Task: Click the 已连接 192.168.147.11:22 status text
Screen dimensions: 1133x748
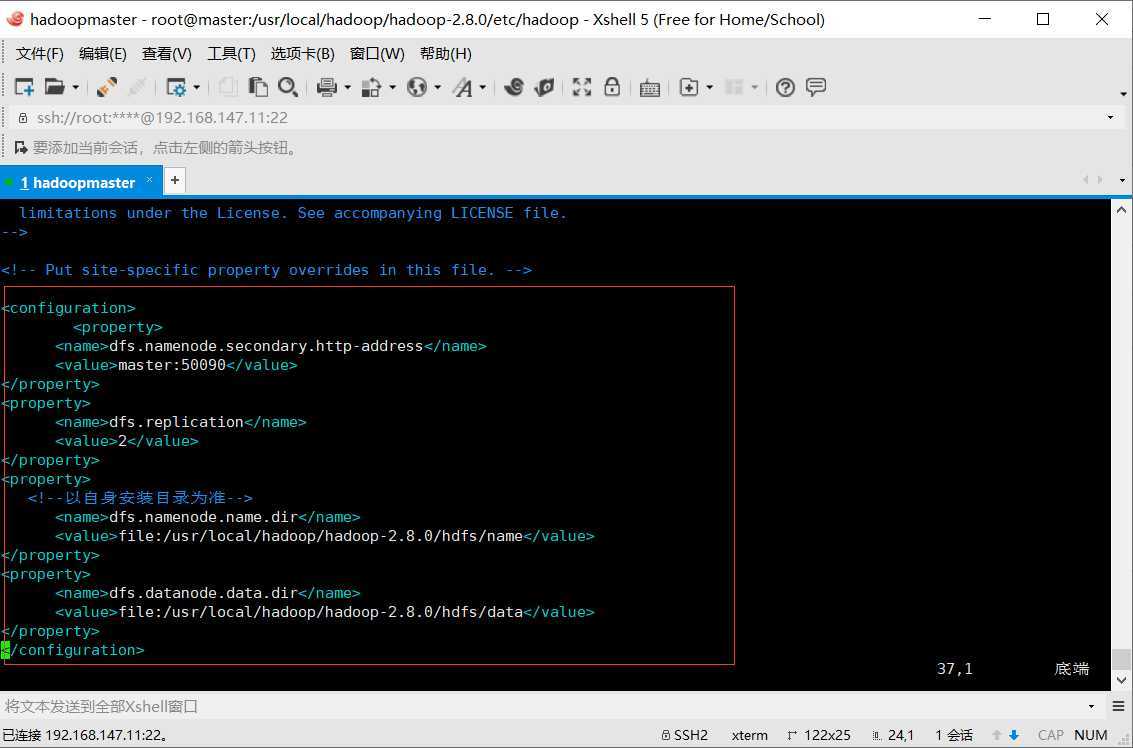Action: [x=86, y=735]
